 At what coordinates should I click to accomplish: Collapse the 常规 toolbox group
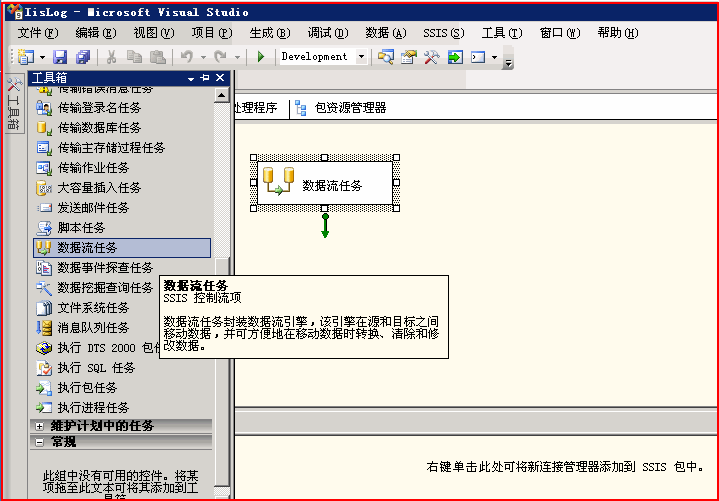[39, 442]
